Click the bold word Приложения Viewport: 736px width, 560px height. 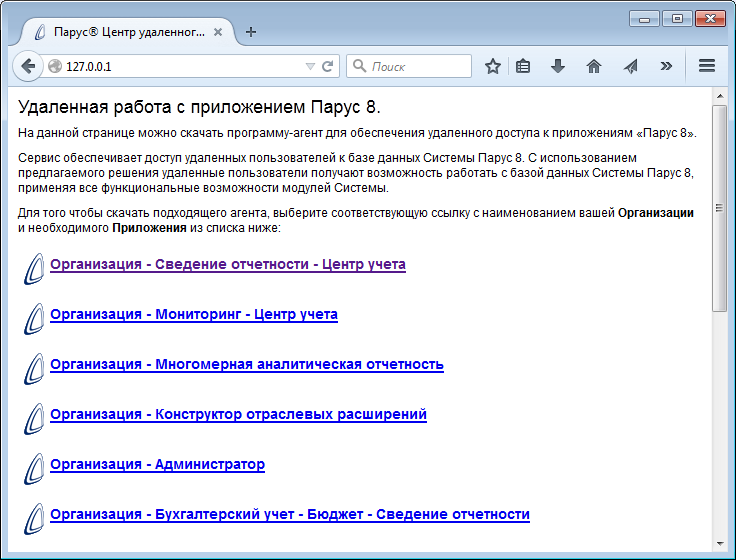(149, 228)
